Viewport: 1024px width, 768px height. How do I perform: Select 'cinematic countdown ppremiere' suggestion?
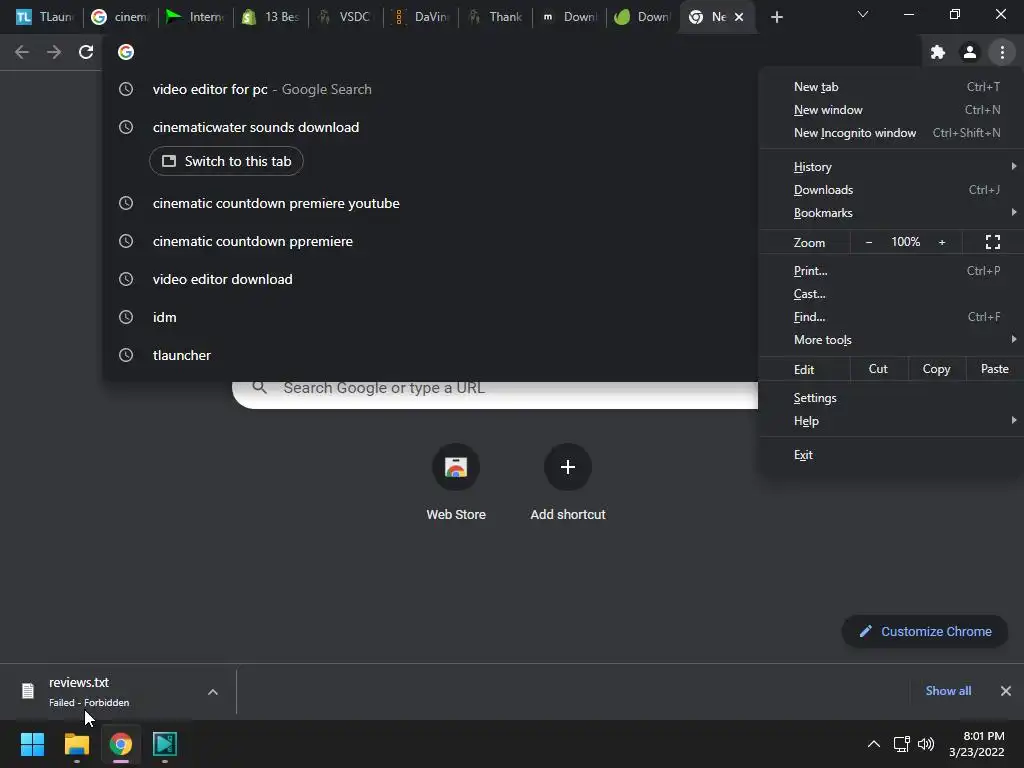[x=430, y=241]
